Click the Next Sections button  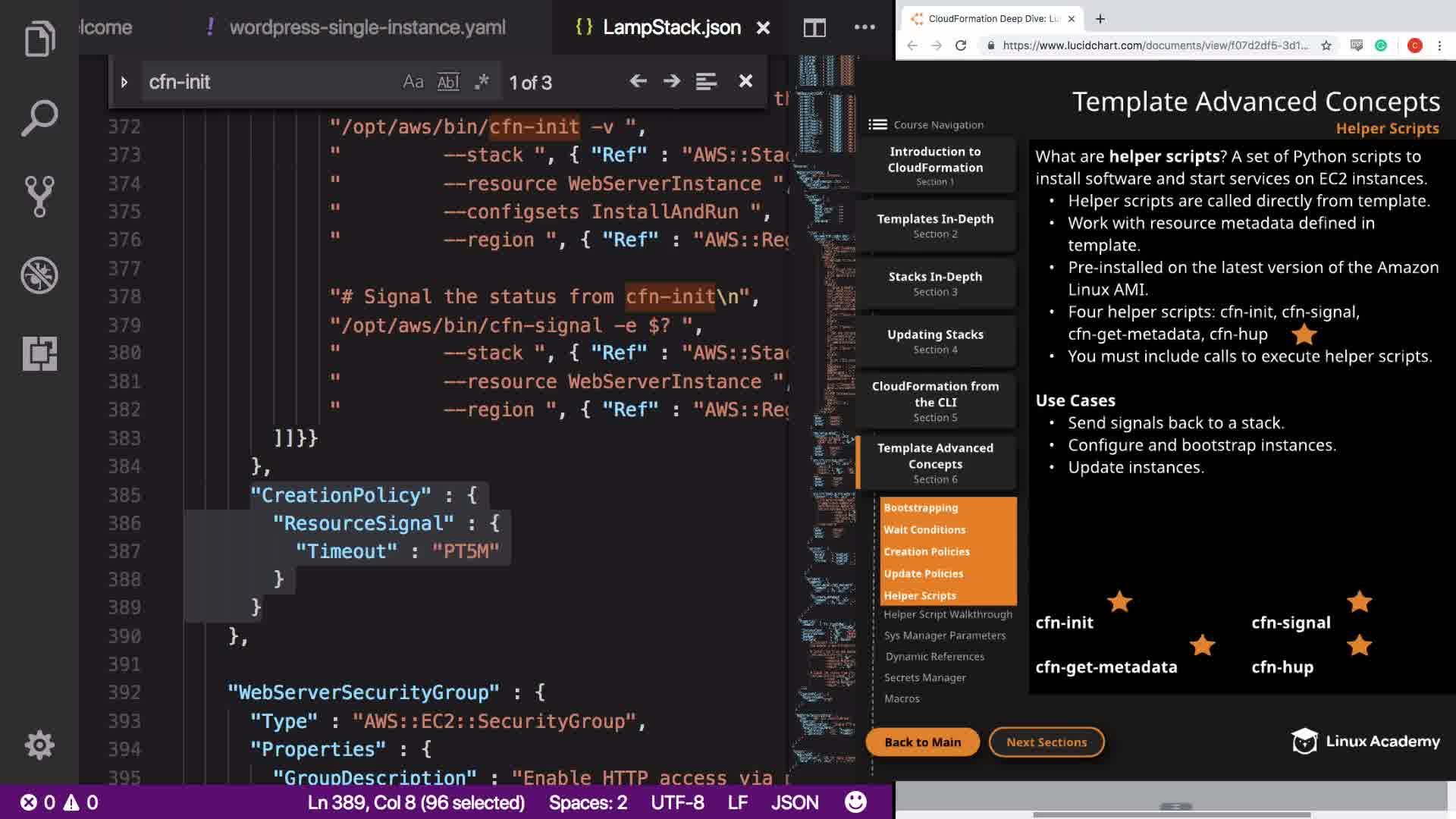click(1046, 742)
